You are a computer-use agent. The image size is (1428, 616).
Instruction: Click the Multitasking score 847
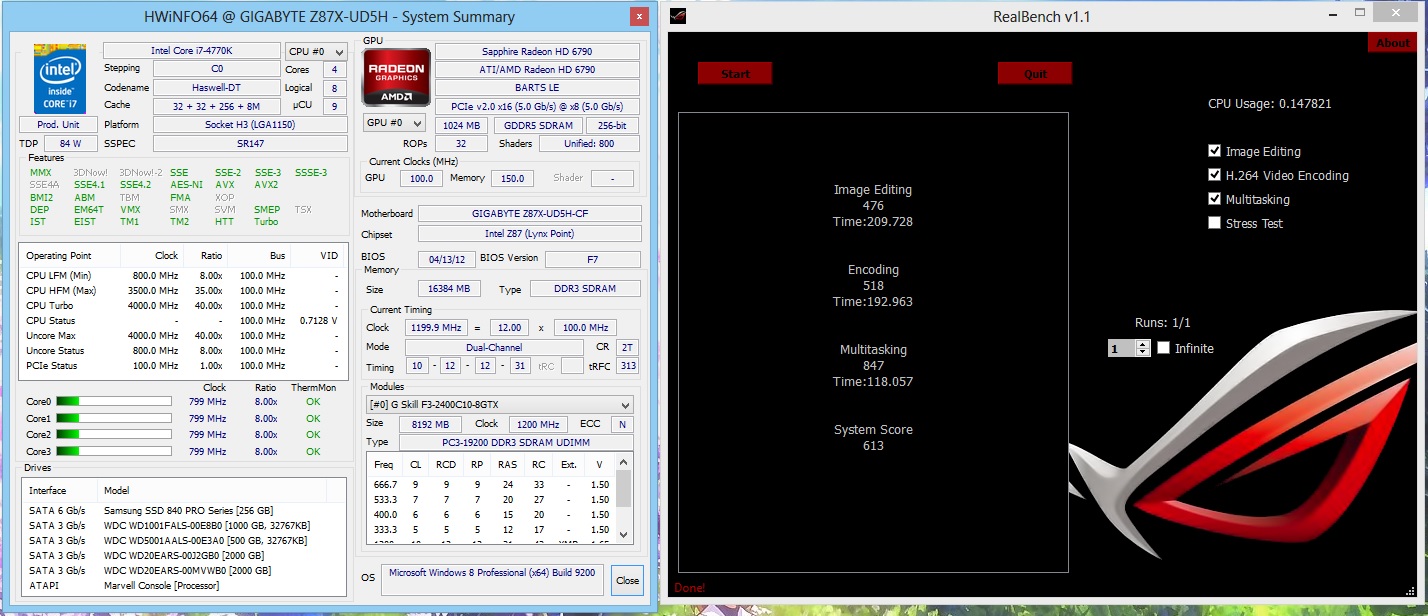pyautogui.click(x=873, y=366)
